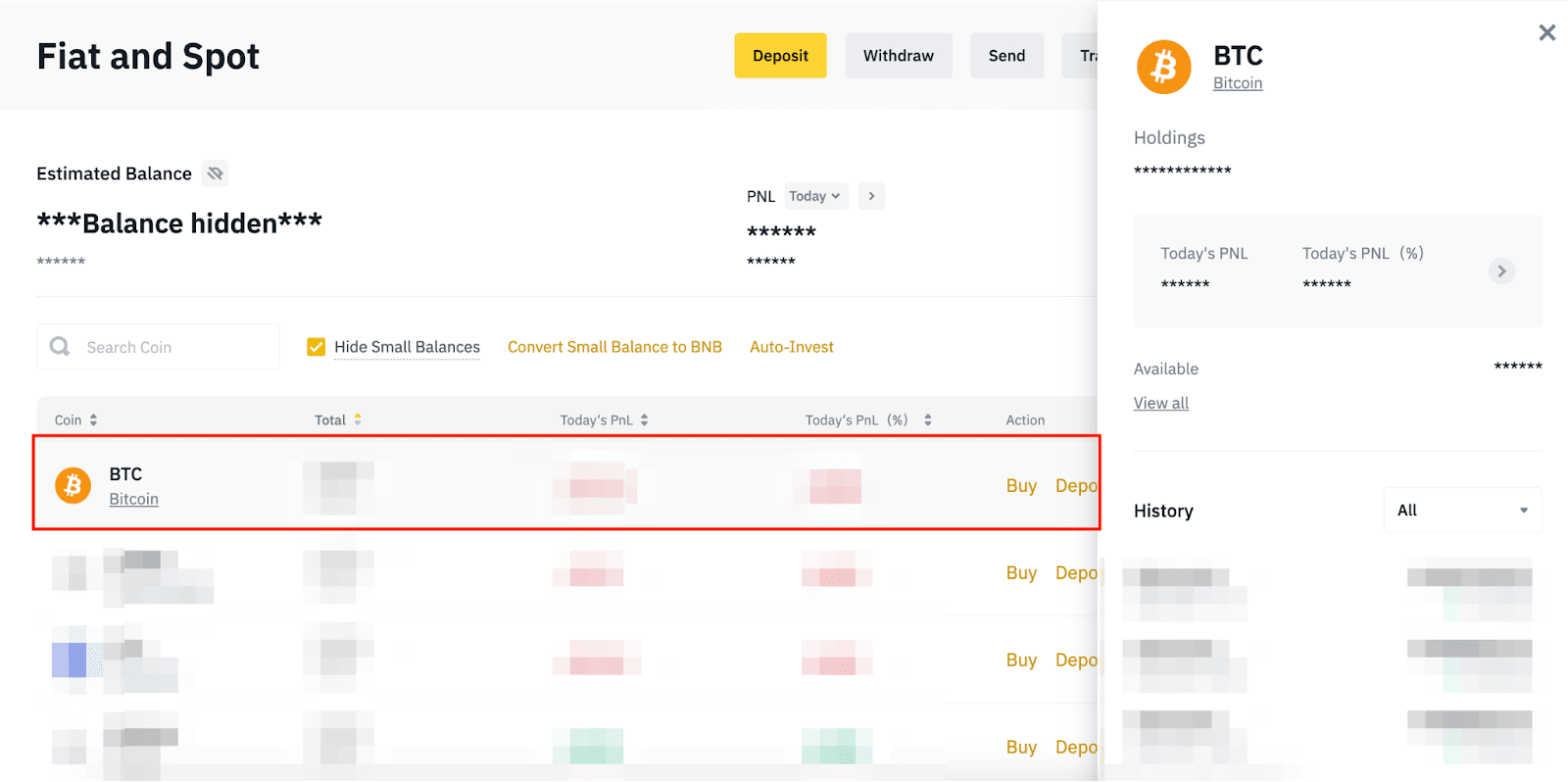The width and height of the screenshot is (1568, 782).
Task: Open the PNL Today period dropdown
Action: (814, 196)
